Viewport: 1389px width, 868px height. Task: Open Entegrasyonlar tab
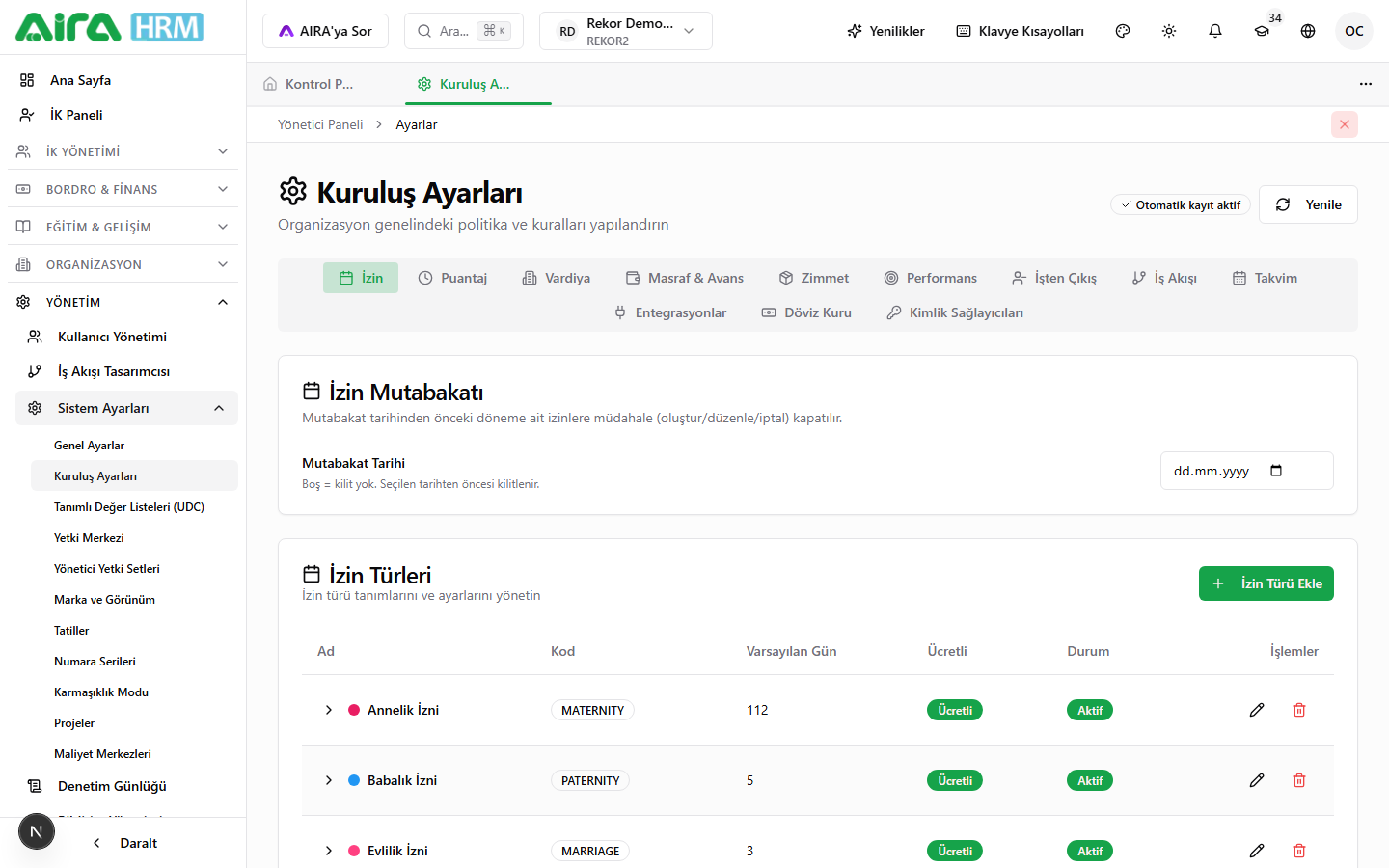coord(670,312)
